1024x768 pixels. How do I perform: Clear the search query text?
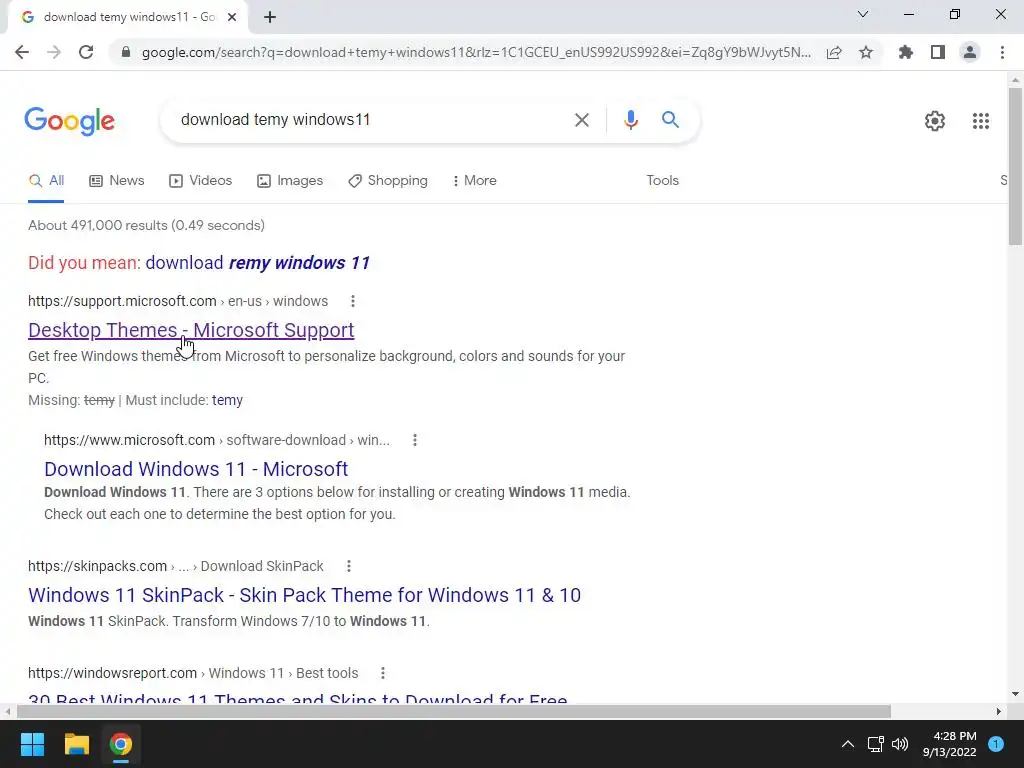coord(581,120)
